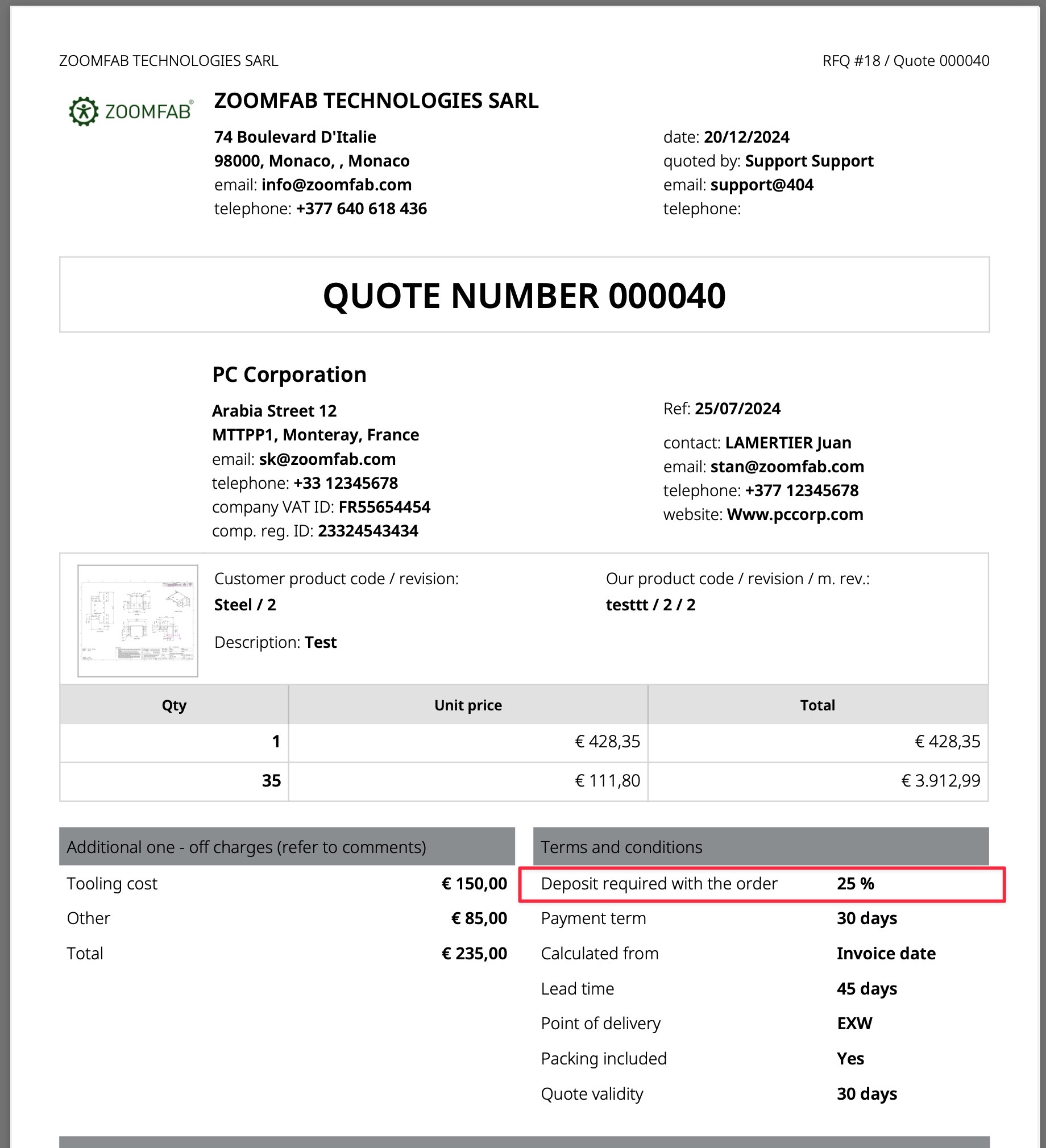This screenshot has height=1148, width=1046.
Task: Open the technical drawing thumbnail
Action: tap(138, 621)
